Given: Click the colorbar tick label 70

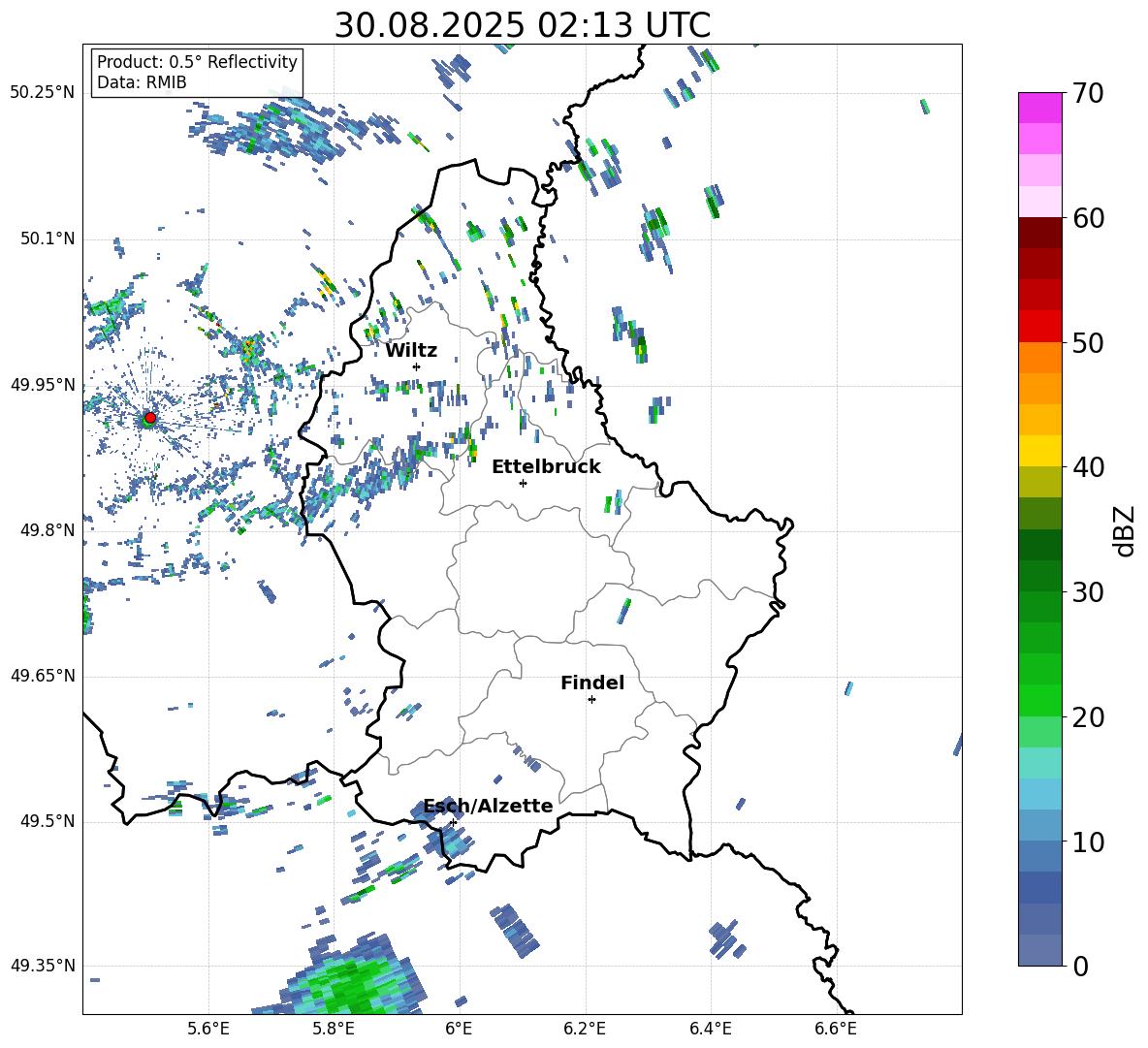Looking at the screenshot, I should (1088, 93).
